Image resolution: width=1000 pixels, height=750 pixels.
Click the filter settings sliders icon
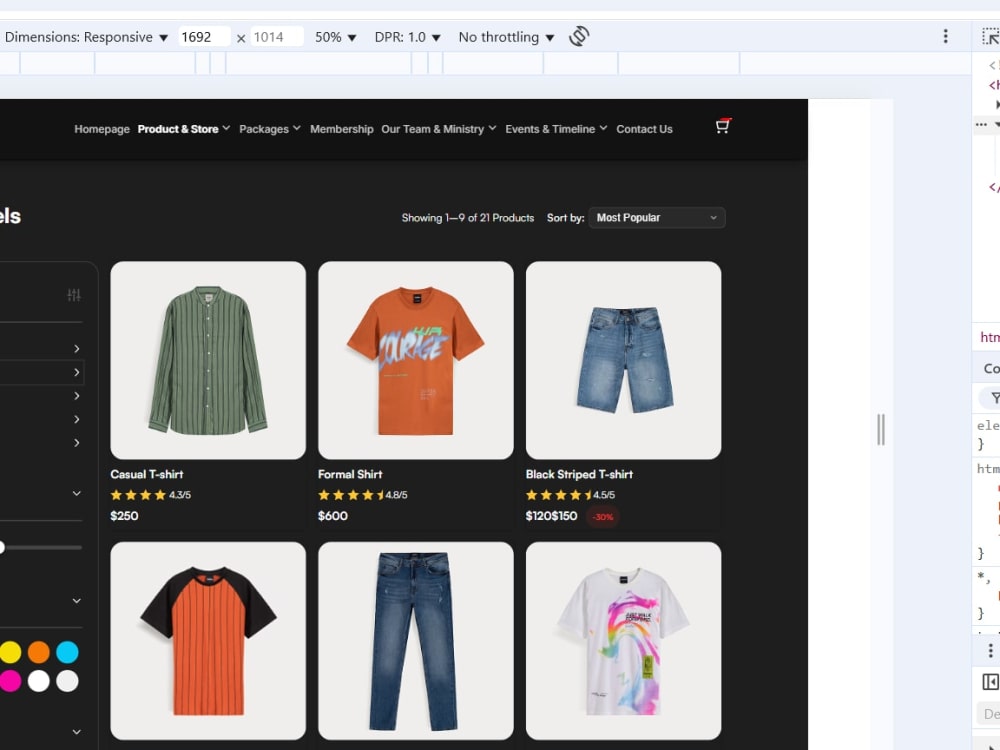click(x=74, y=295)
